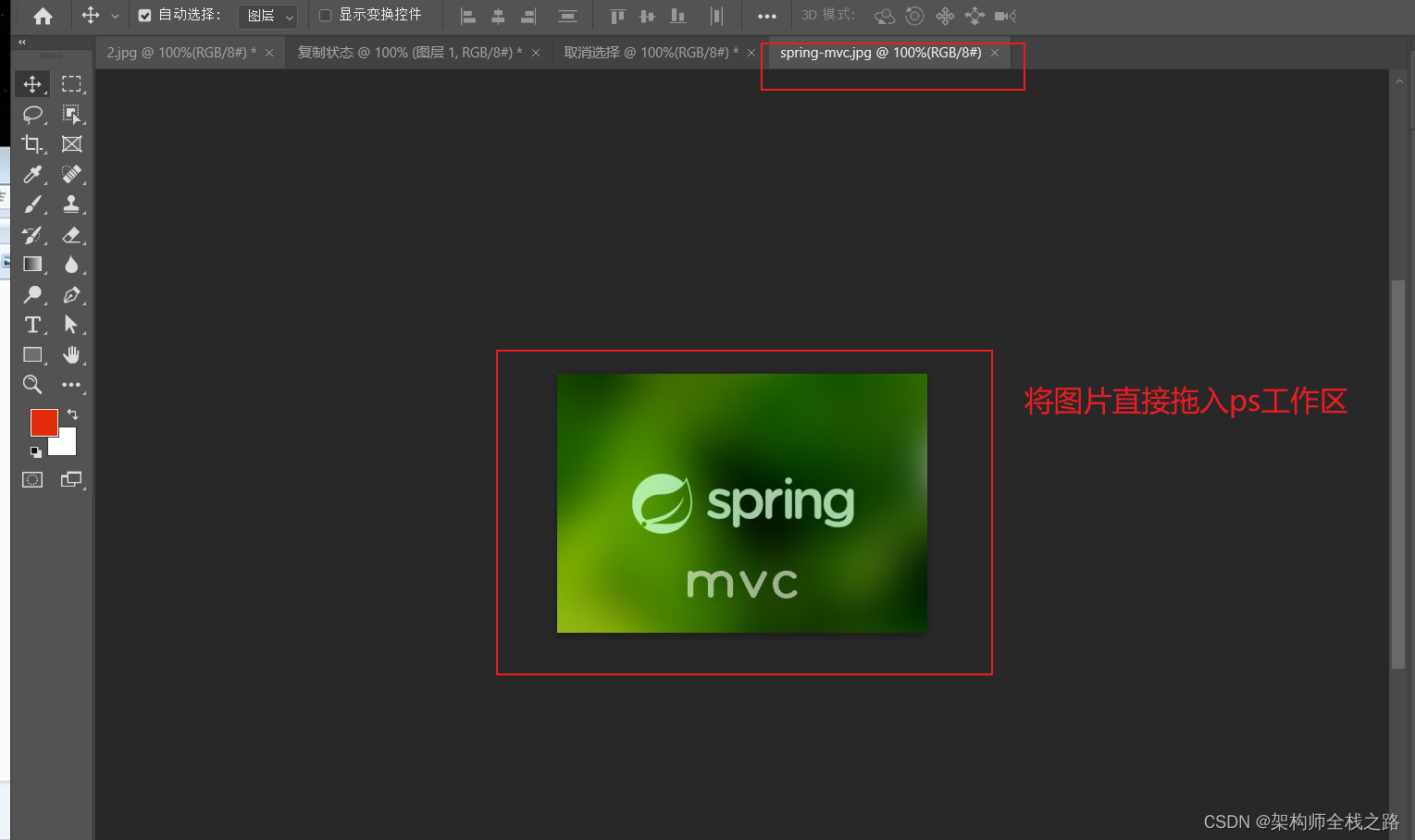Viewport: 1415px width, 840px height.
Task: Distribute vertically in options bar
Action: (567, 16)
